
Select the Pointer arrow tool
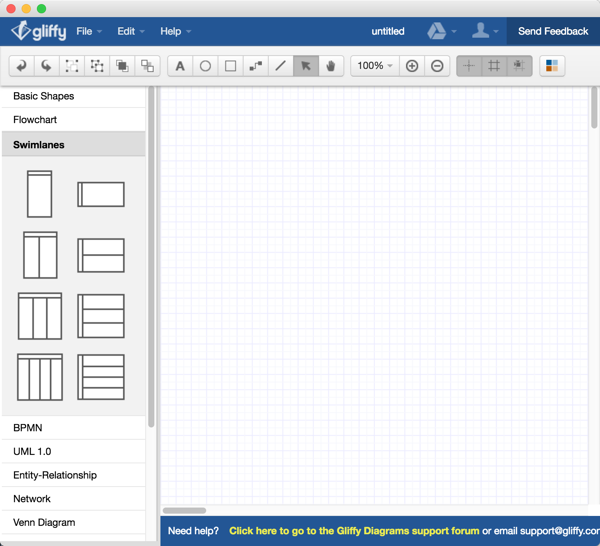click(x=306, y=66)
